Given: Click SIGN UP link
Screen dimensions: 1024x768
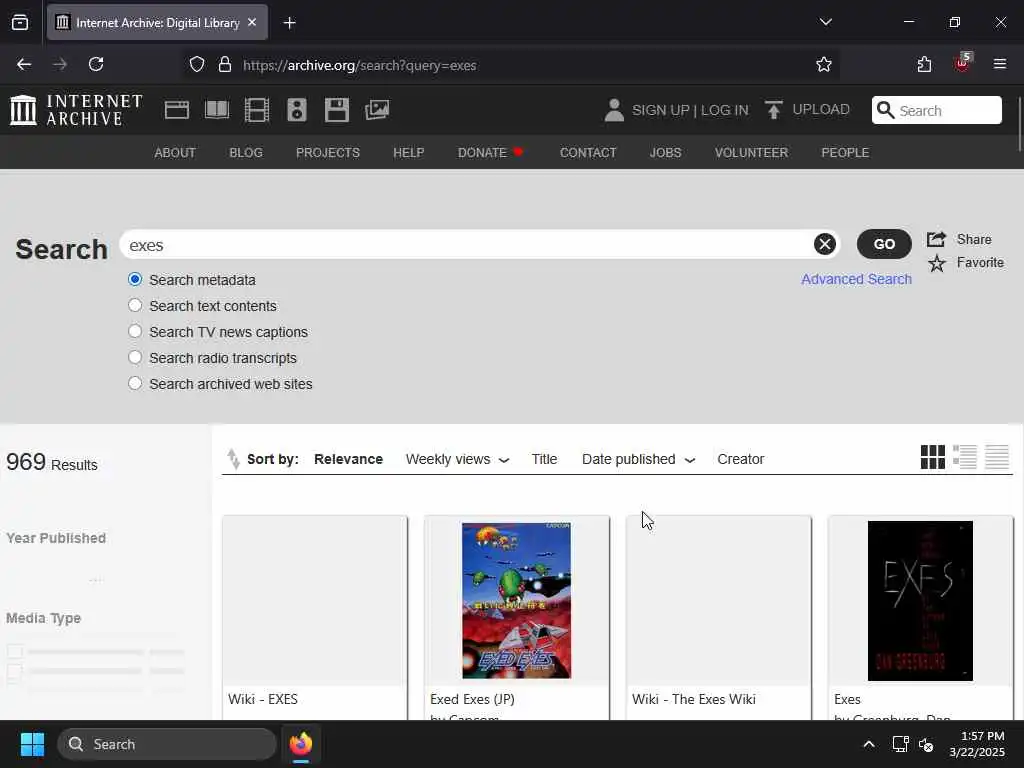Looking at the screenshot, I should [x=660, y=110].
